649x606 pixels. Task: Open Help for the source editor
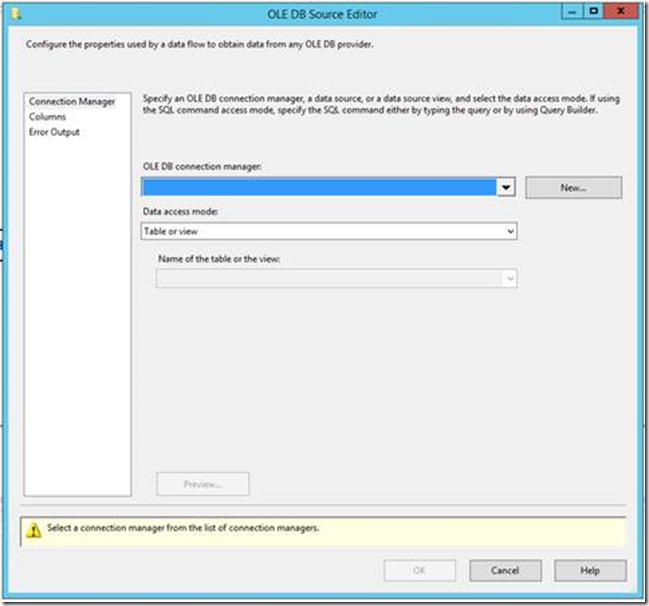(x=590, y=570)
